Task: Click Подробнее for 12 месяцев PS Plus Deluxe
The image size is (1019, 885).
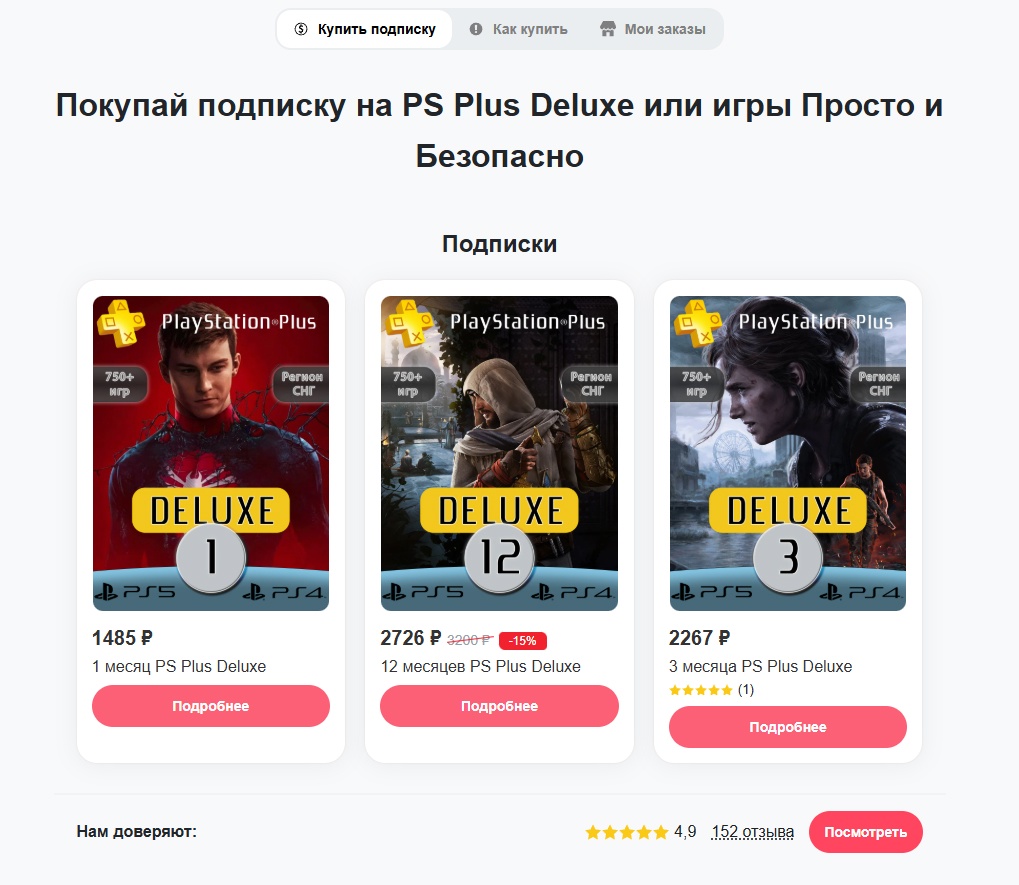Action: [499, 706]
